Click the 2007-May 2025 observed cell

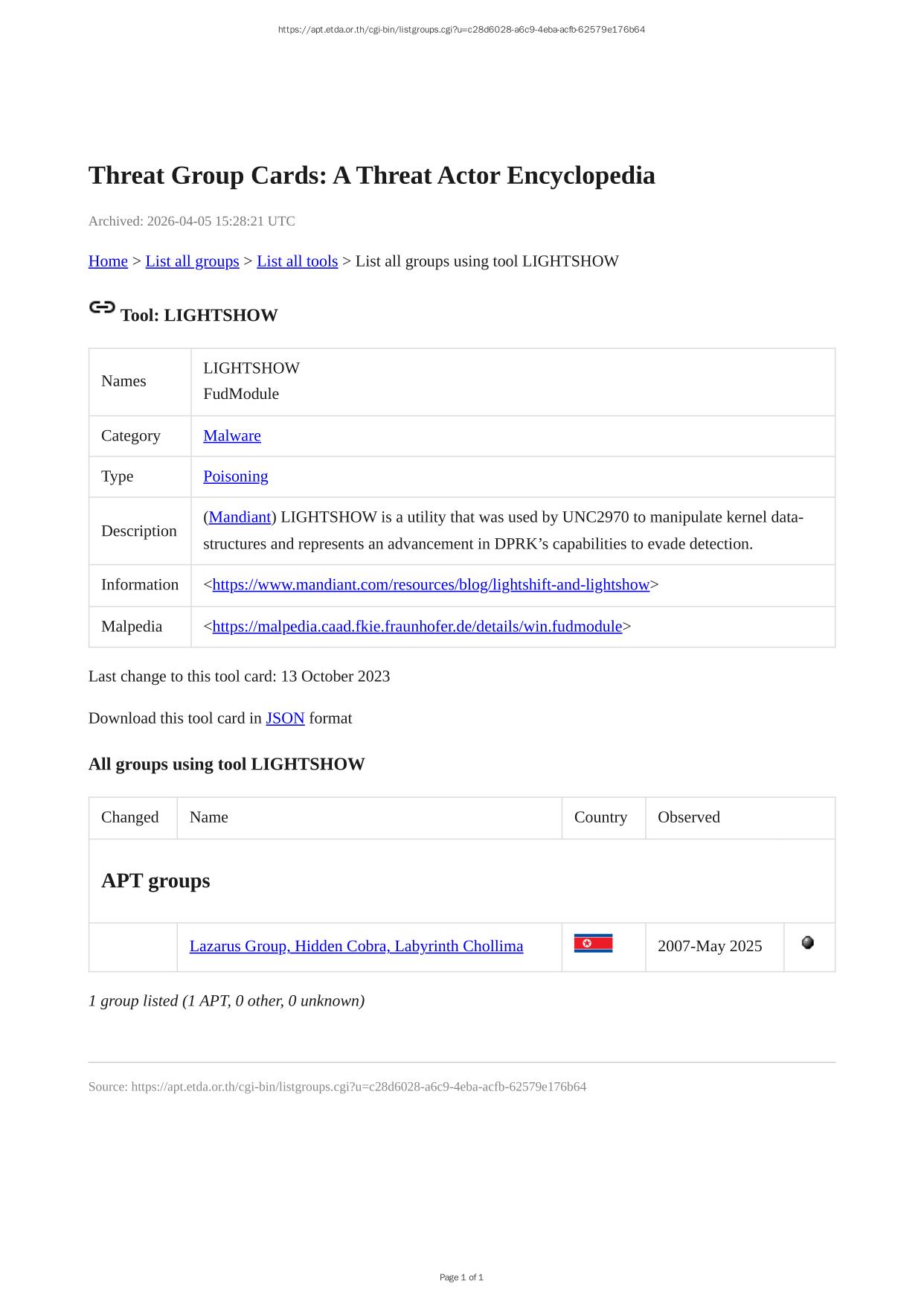710,946
